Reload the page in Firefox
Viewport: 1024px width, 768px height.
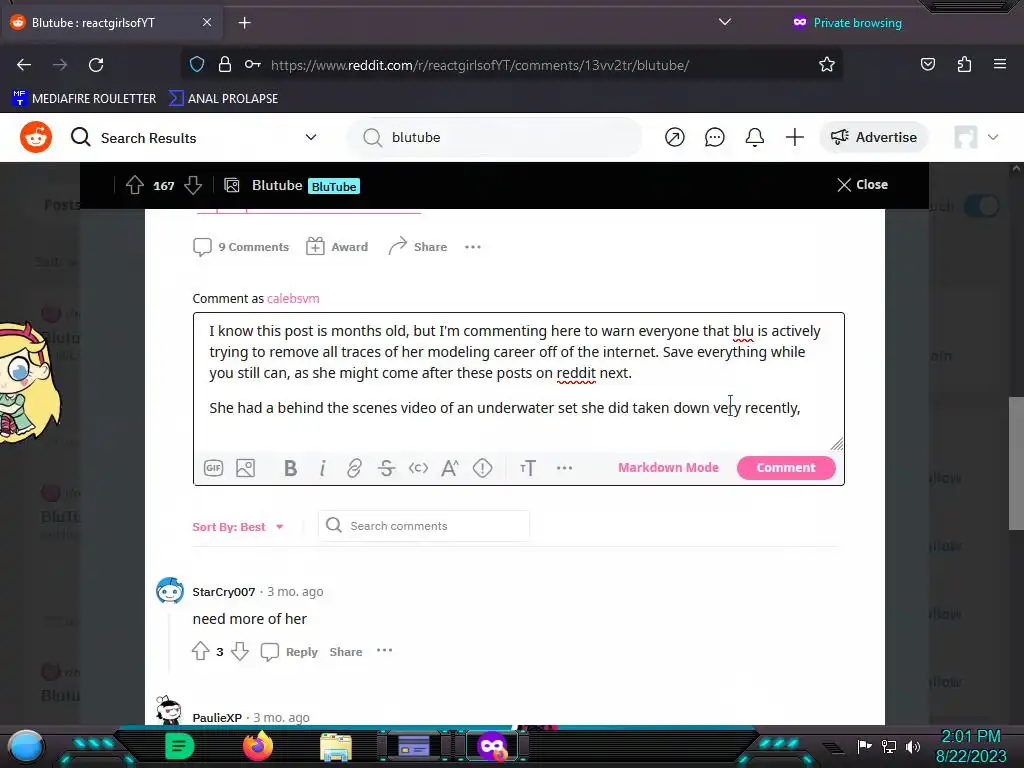[x=96, y=65]
